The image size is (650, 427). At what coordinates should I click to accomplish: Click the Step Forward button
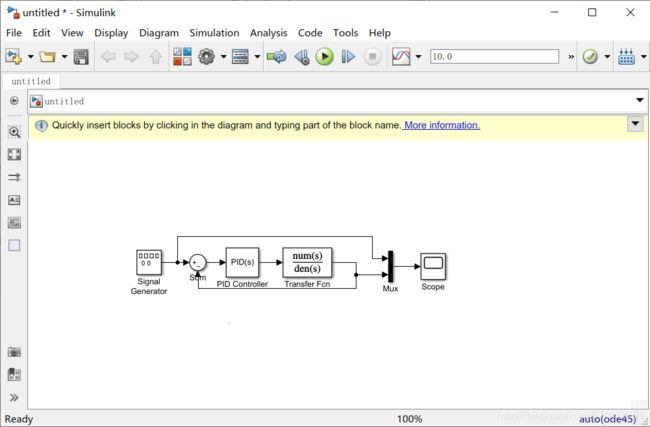click(348, 56)
